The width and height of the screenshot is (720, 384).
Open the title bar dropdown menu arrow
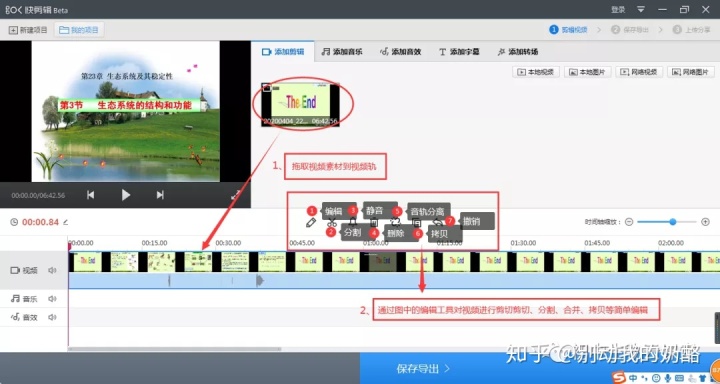coord(641,9)
